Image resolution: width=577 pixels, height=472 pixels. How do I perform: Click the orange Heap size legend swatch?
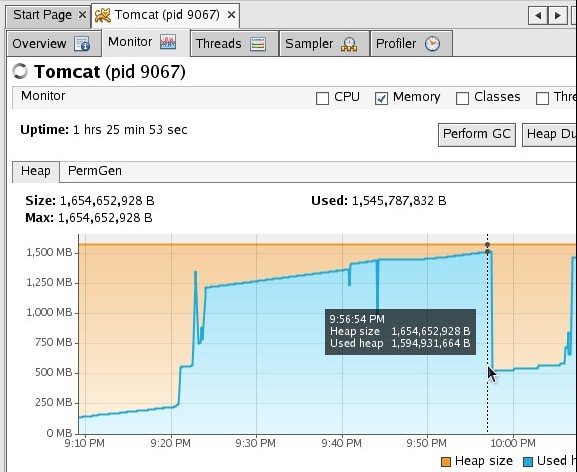[x=446, y=462]
